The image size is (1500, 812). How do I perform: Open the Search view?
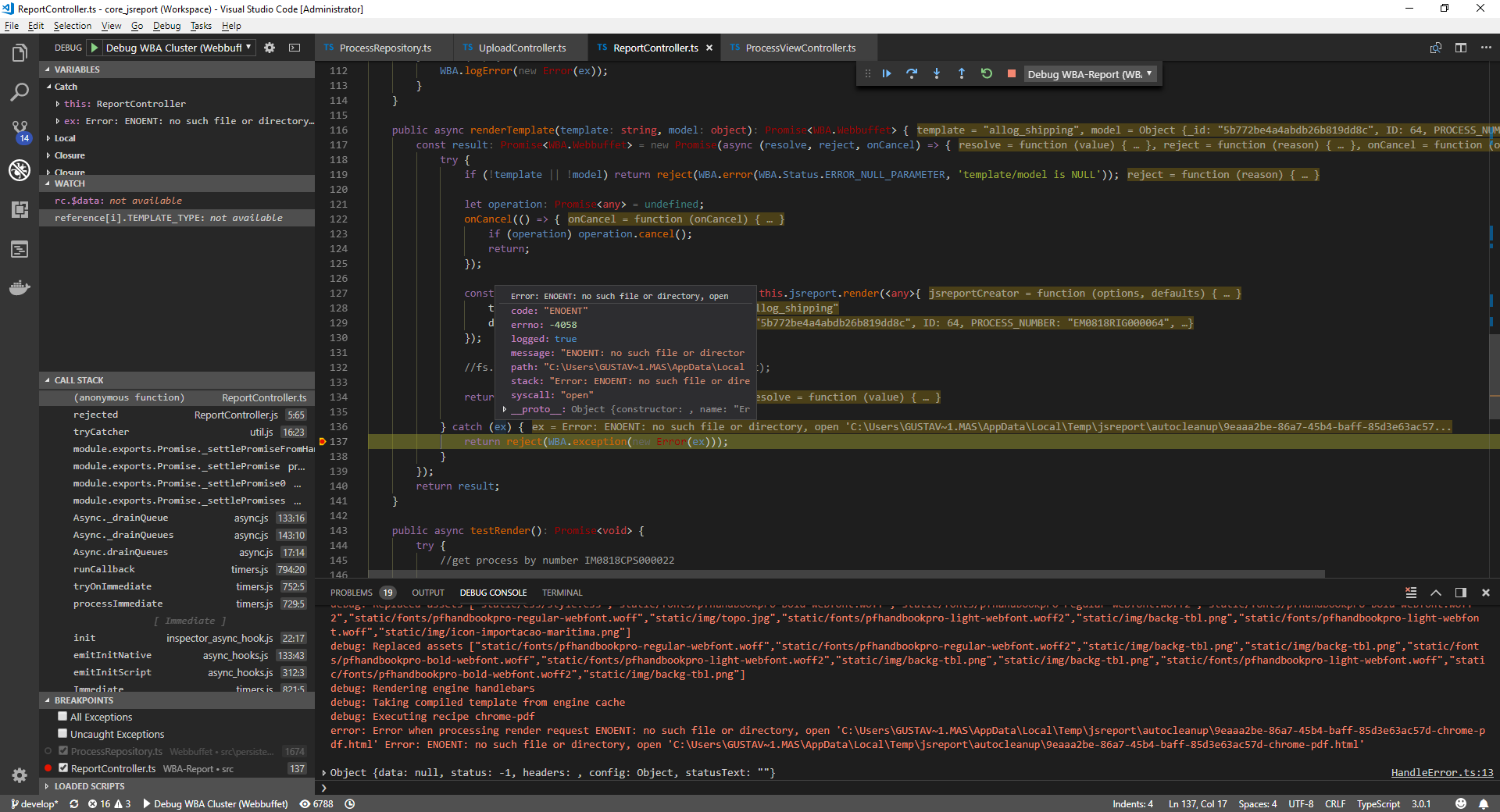pyautogui.click(x=20, y=92)
